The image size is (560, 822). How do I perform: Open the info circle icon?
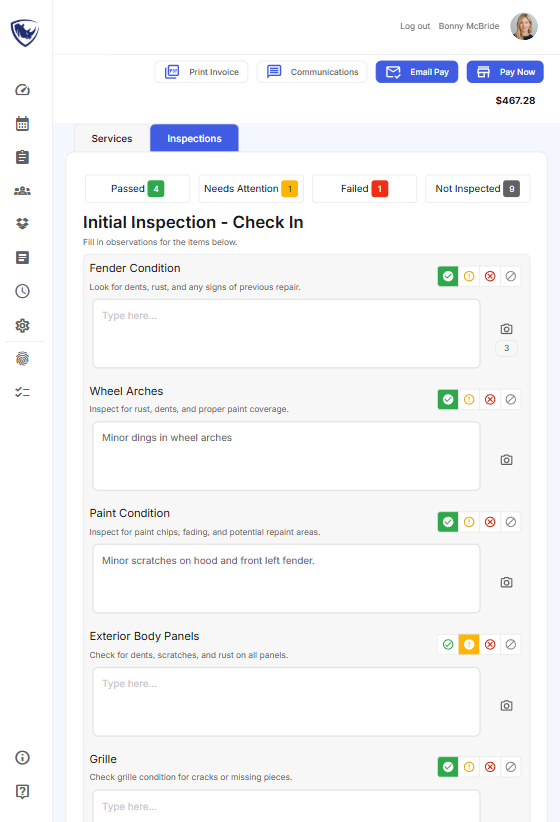tap(22, 758)
